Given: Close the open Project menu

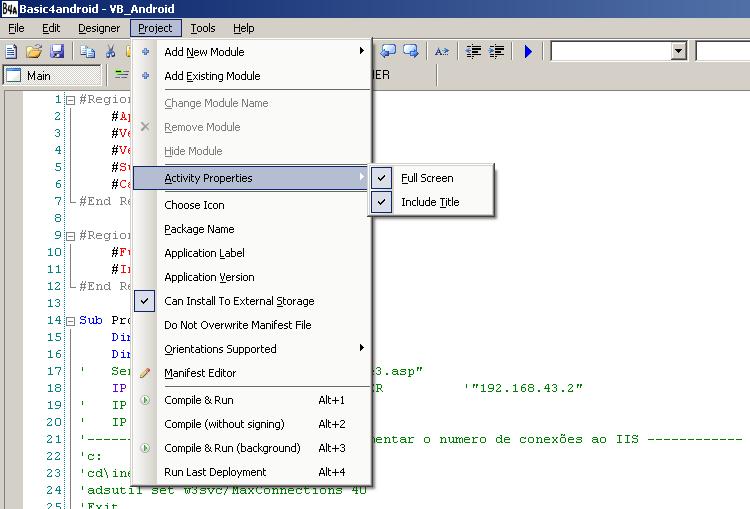Looking at the screenshot, I should 155,28.
